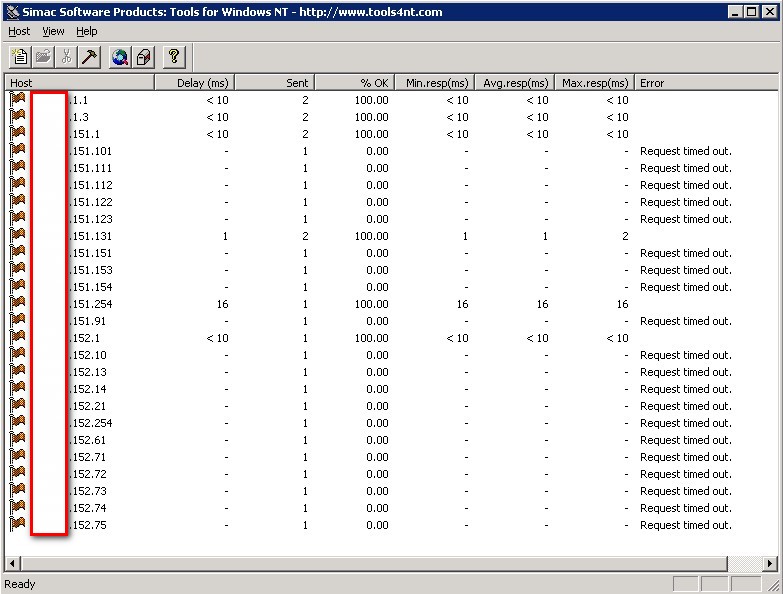This screenshot has height=594, width=783.
Task: Open the Host menu
Action: (19, 32)
